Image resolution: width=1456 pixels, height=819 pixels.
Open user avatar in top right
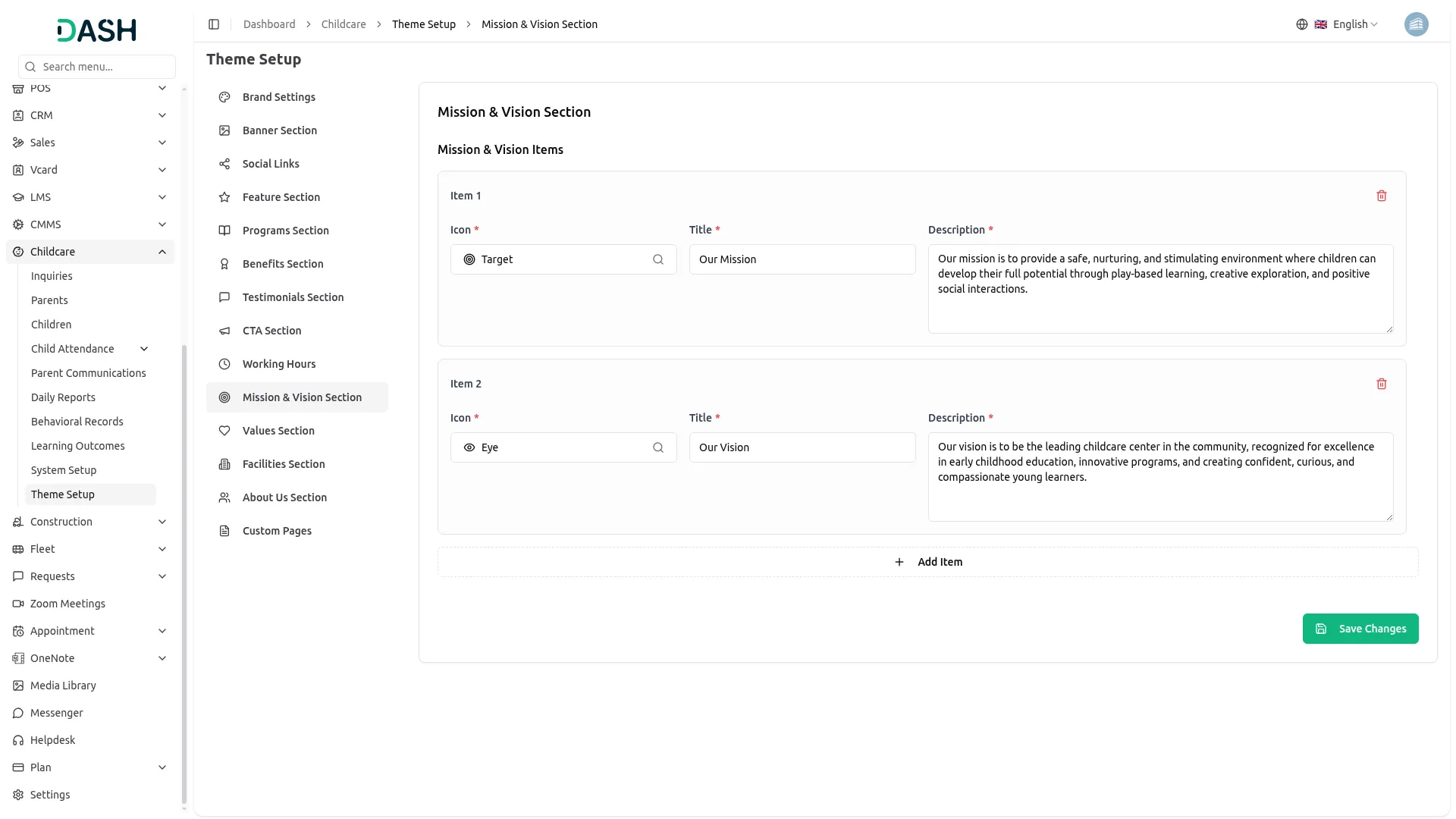pyautogui.click(x=1415, y=24)
